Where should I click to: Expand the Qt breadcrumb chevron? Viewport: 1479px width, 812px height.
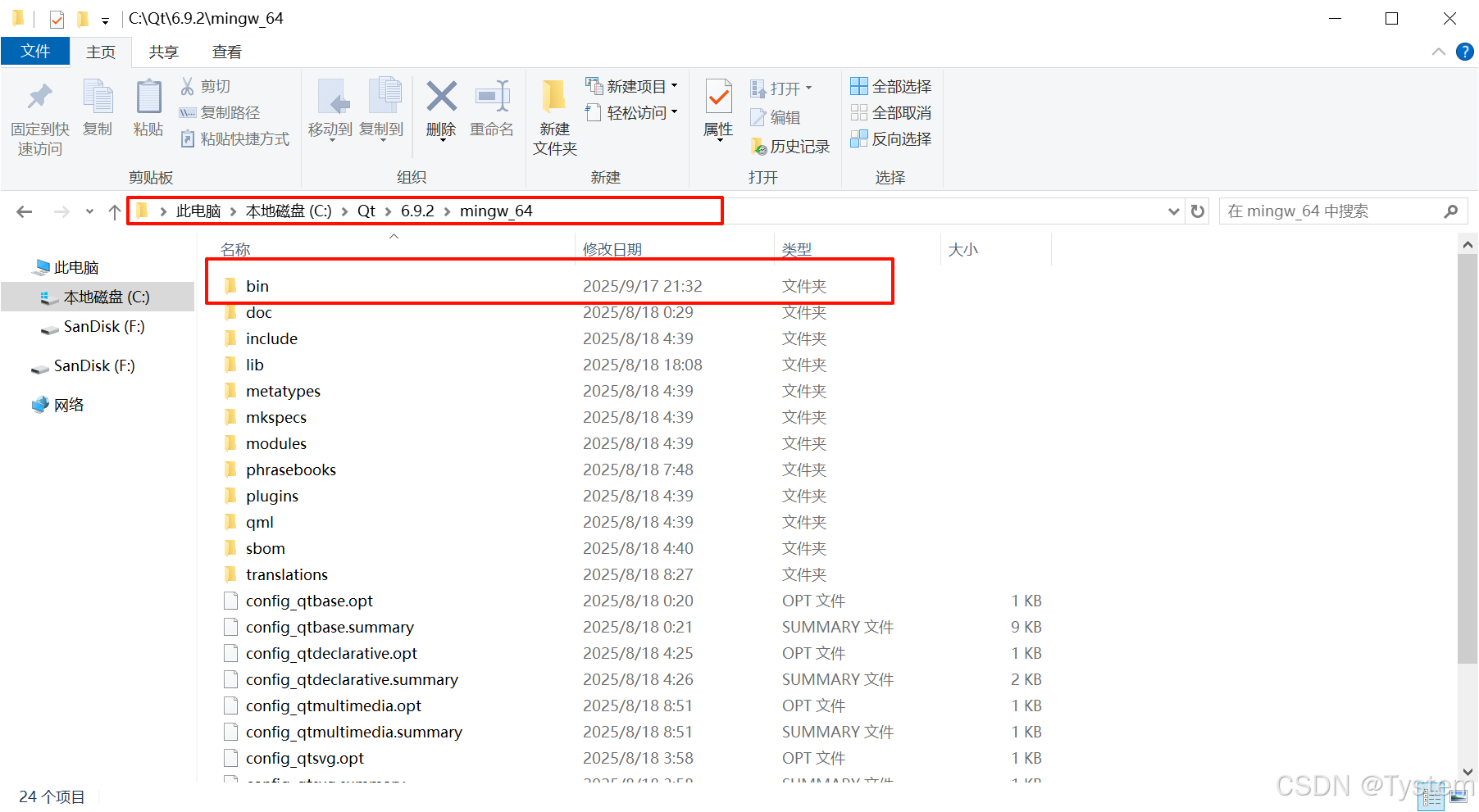(388, 211)
